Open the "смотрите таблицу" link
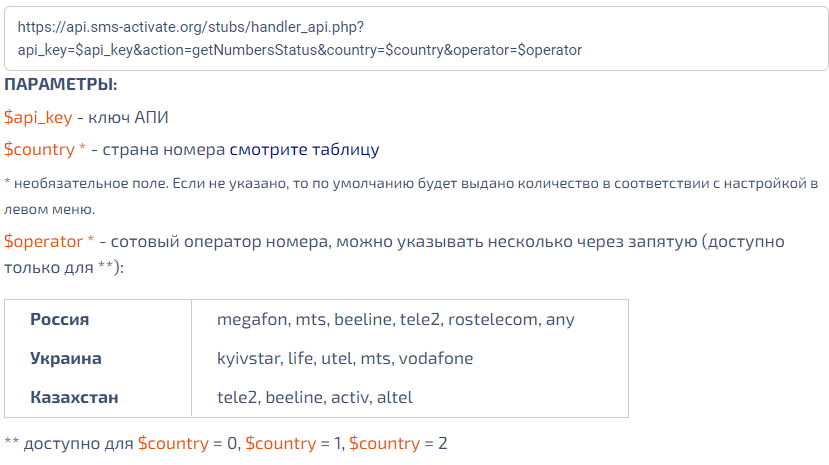The image size is (829, 465). pos(304,149)
